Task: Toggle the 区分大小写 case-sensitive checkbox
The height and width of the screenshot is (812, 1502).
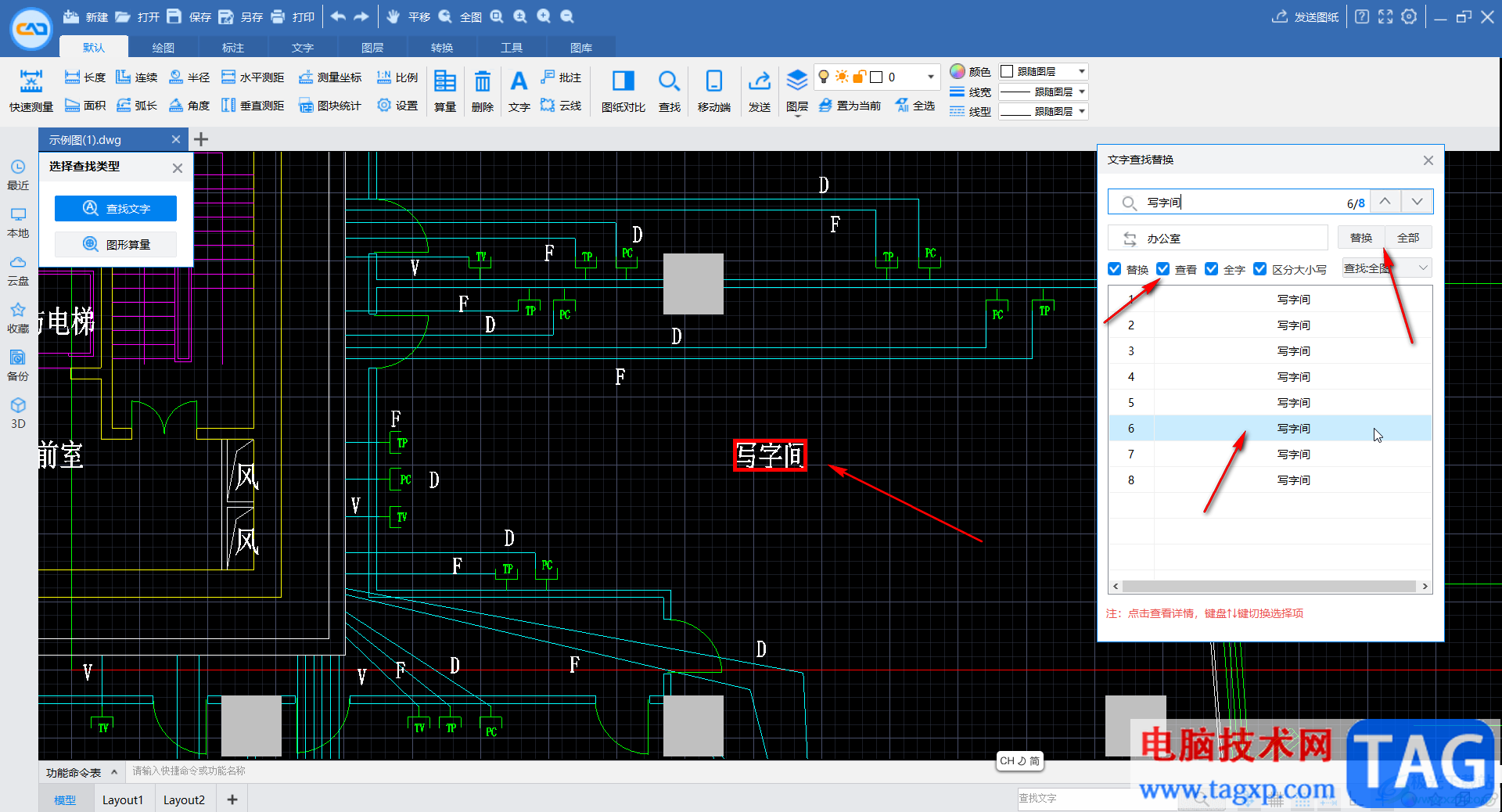Action: (x=1260, y=269)
